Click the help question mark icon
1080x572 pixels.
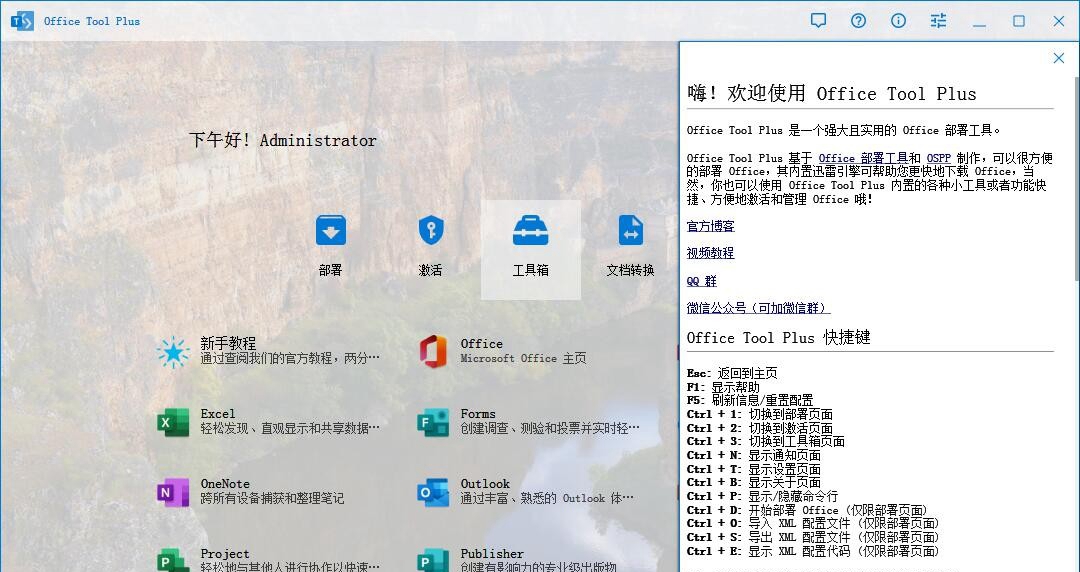pyautogui.click(x=858, y=21)
